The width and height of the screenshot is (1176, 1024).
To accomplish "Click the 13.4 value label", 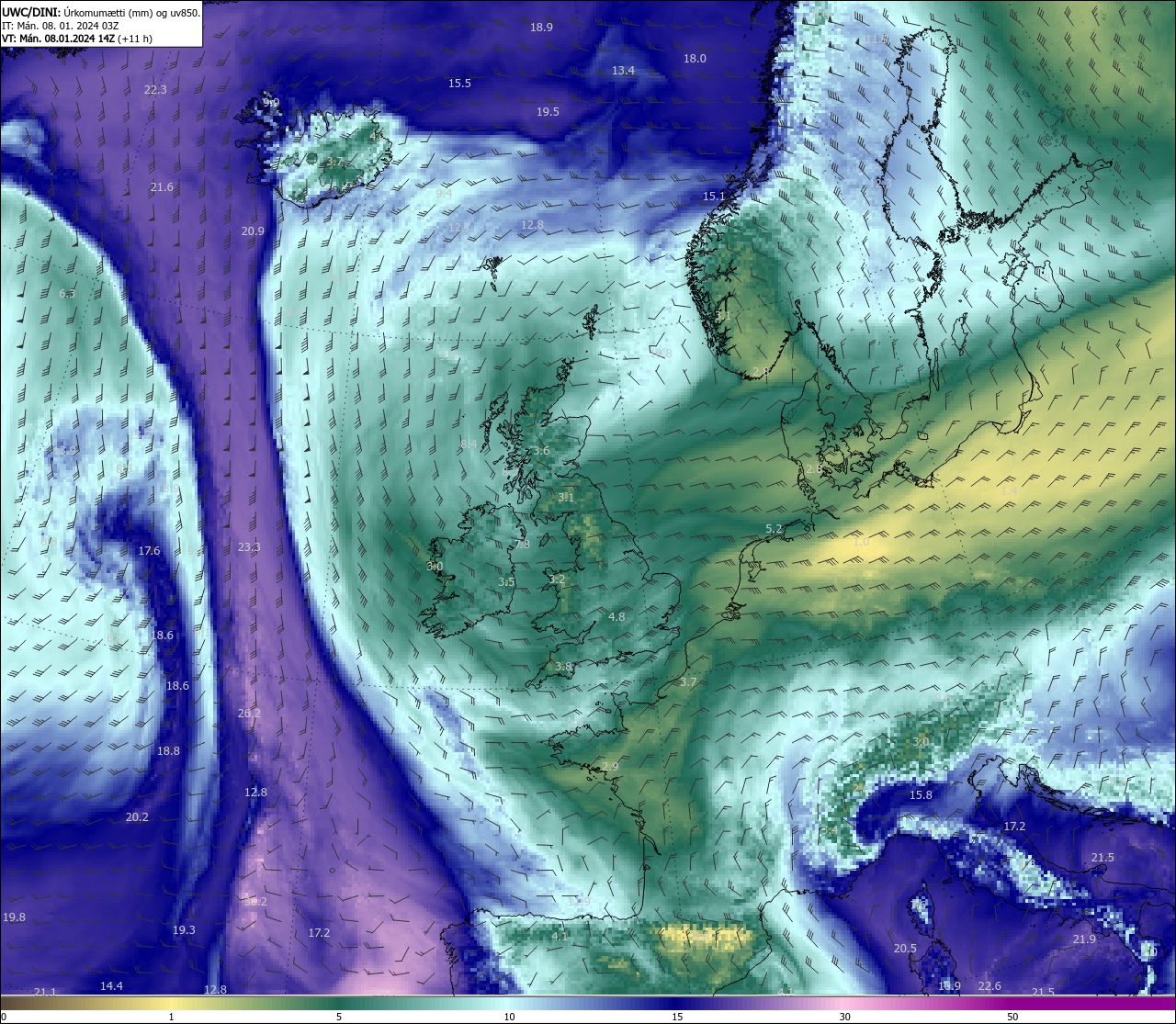I will tap(623, 71).
